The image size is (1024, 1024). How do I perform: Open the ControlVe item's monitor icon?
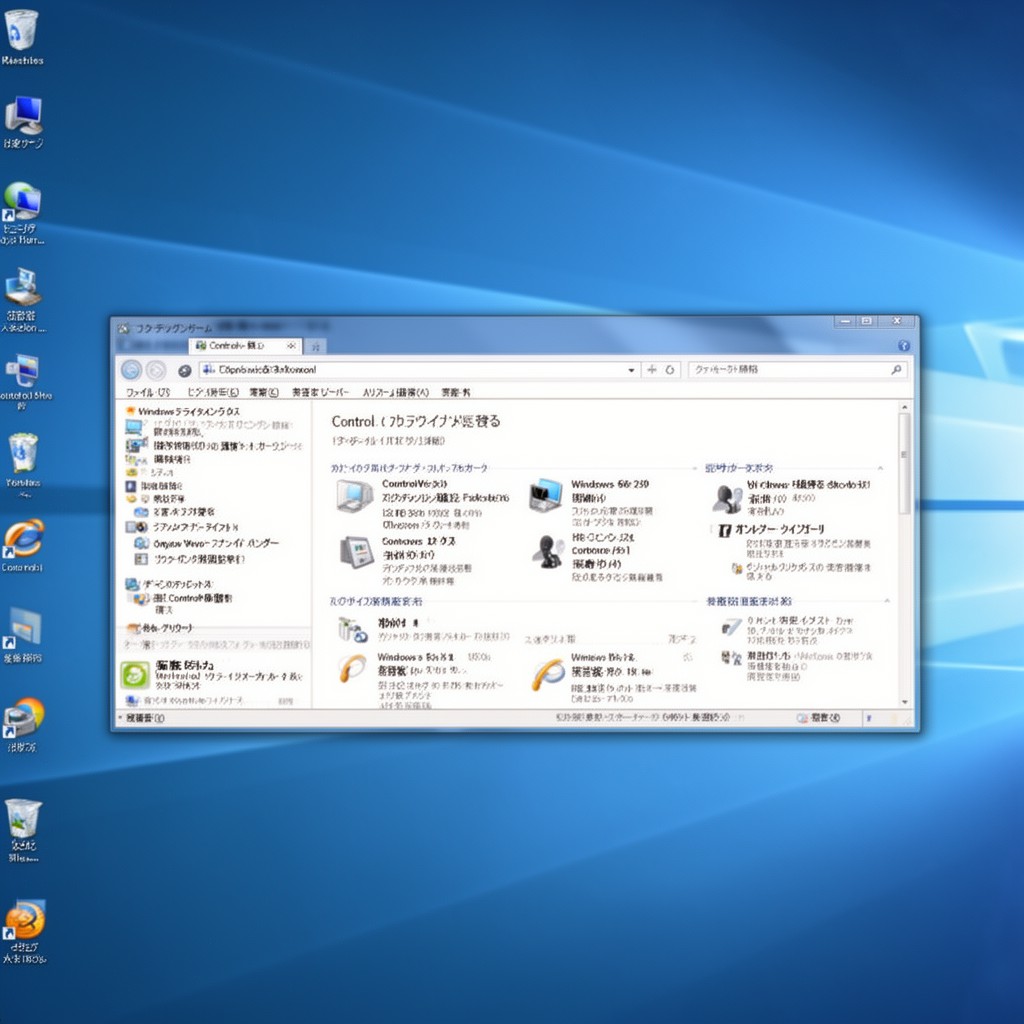355,496
